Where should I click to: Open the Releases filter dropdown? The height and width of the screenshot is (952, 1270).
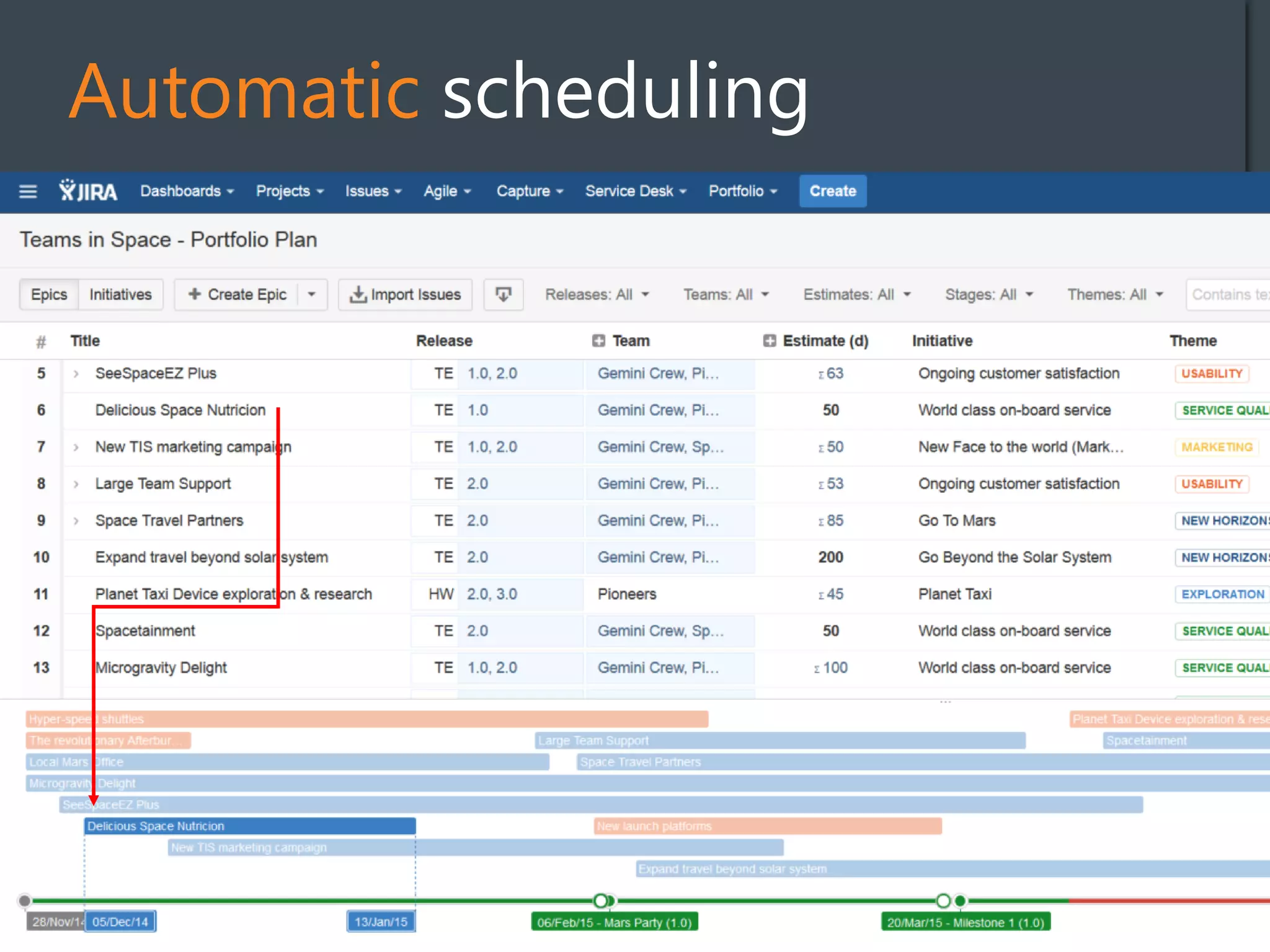597,294
